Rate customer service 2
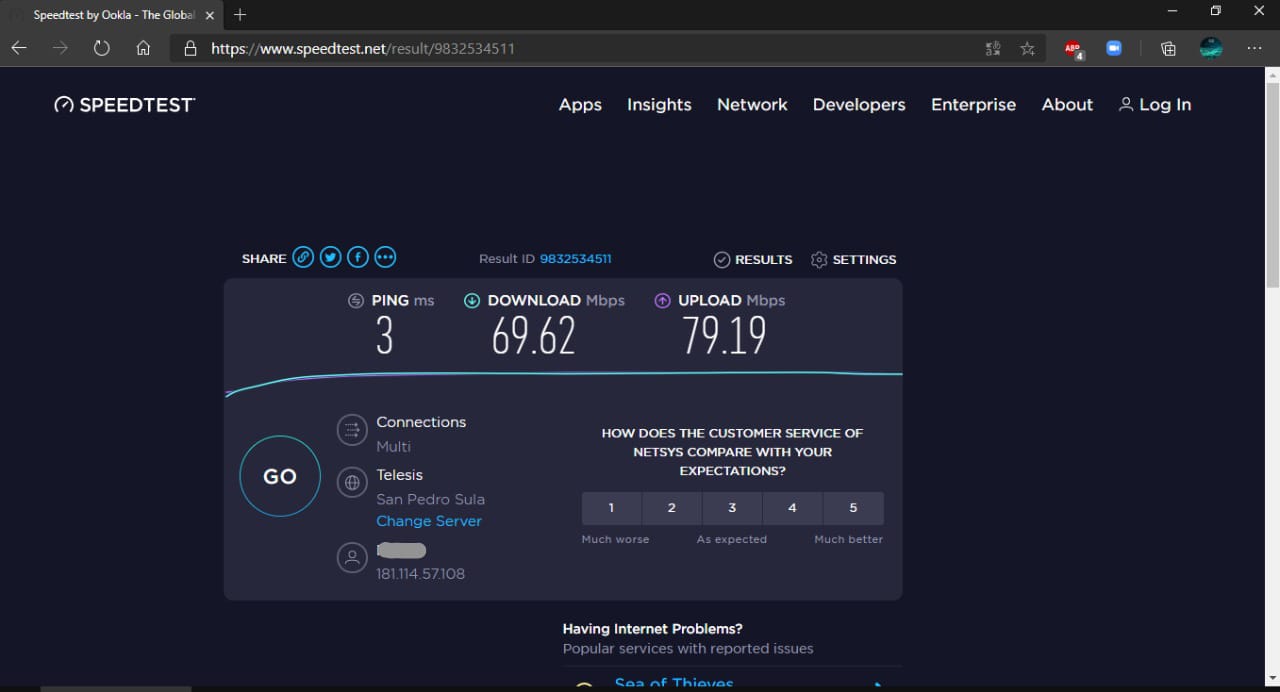This screenshot has width=1280, height=692. [672, 508]
